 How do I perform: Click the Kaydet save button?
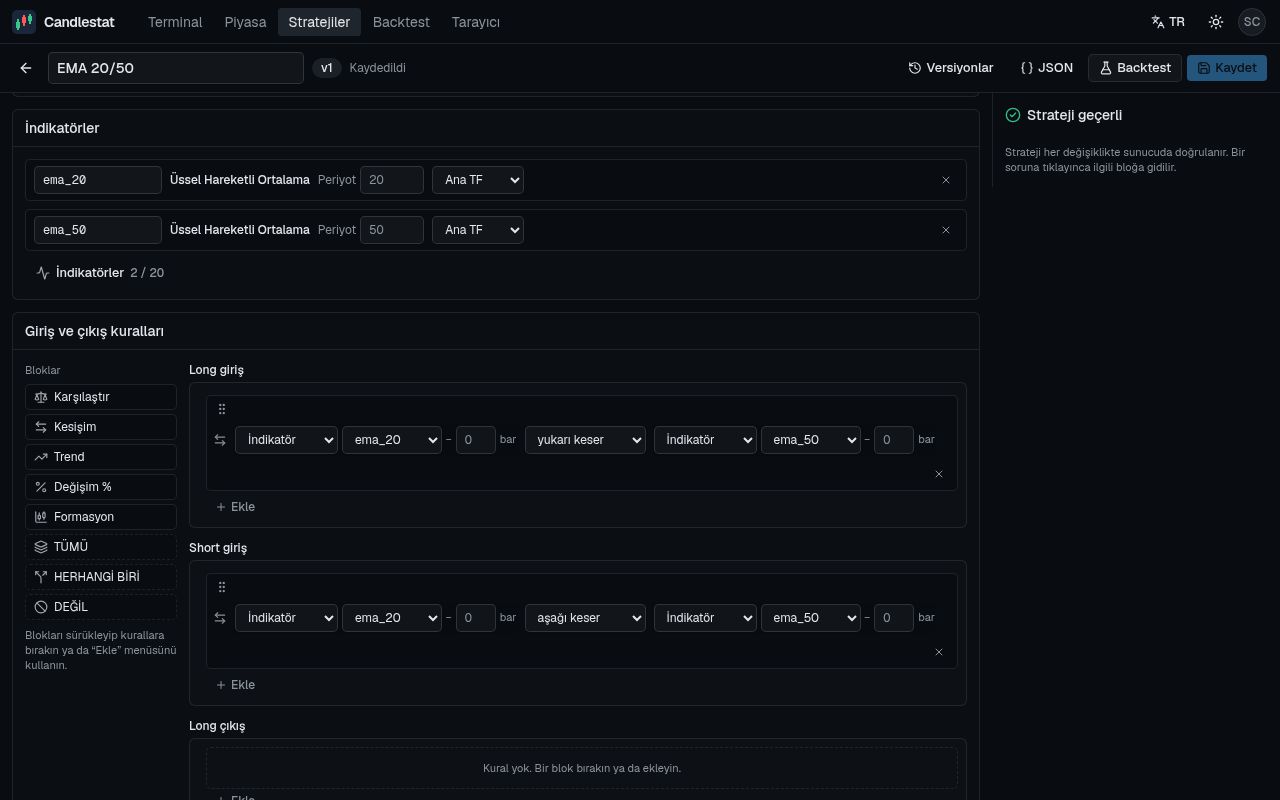[1227, 68]
